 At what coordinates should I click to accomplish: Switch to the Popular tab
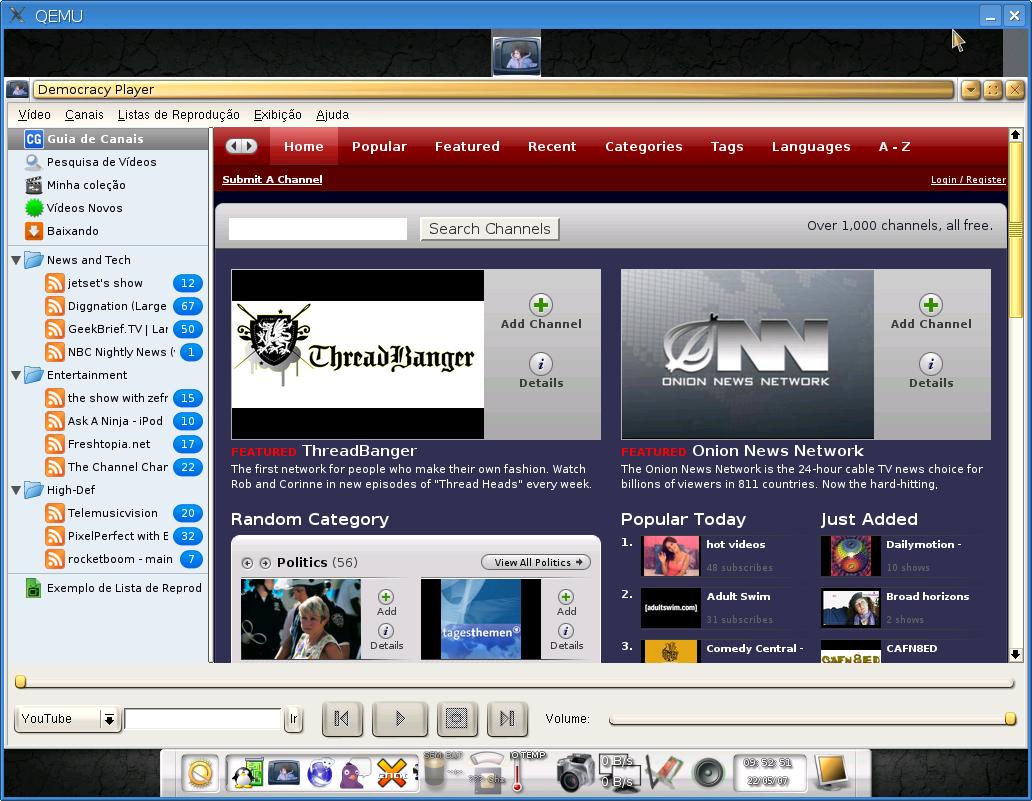(x=379, y=147)
